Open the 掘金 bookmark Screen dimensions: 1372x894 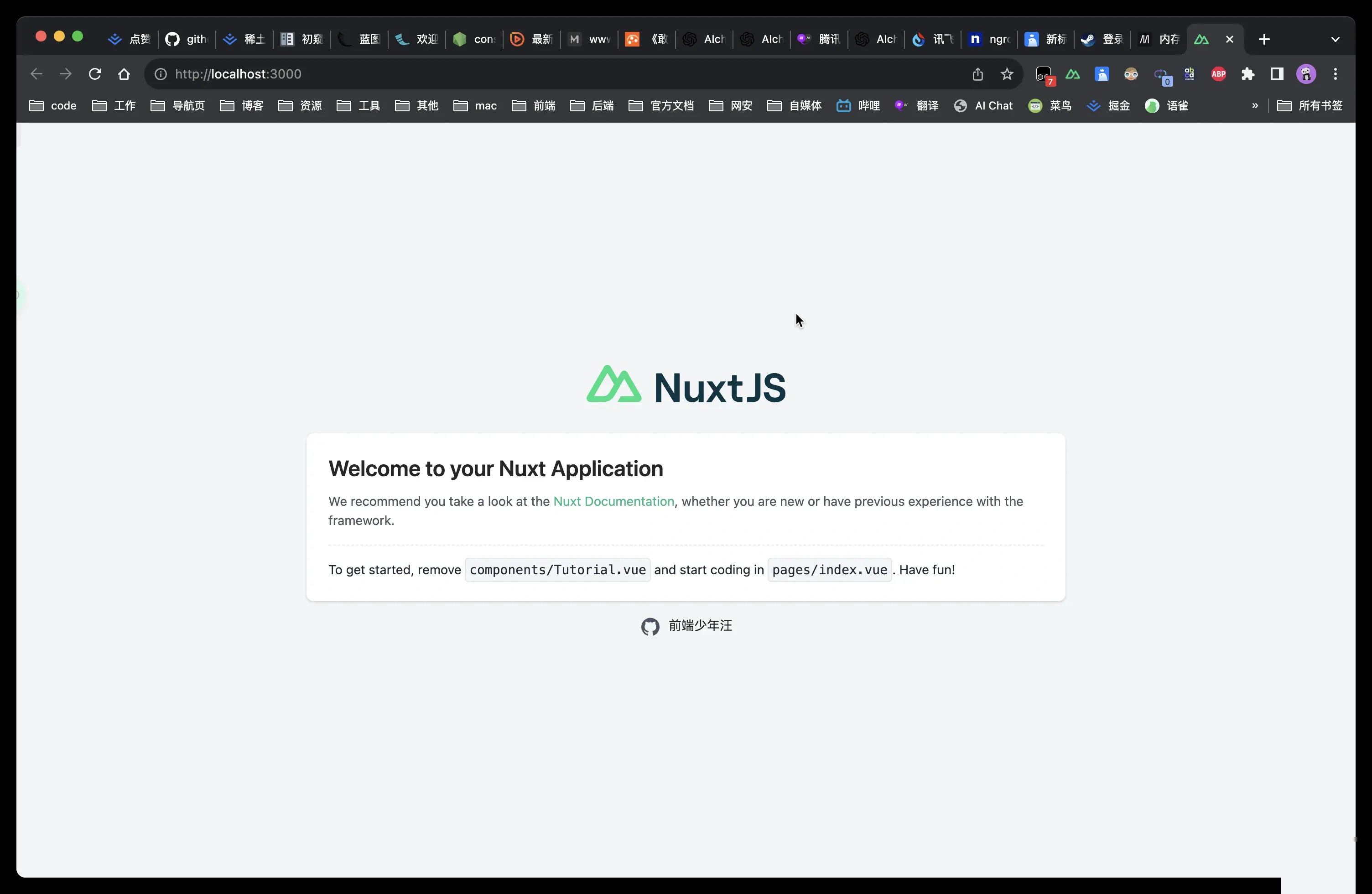[x=1108, y=105]
